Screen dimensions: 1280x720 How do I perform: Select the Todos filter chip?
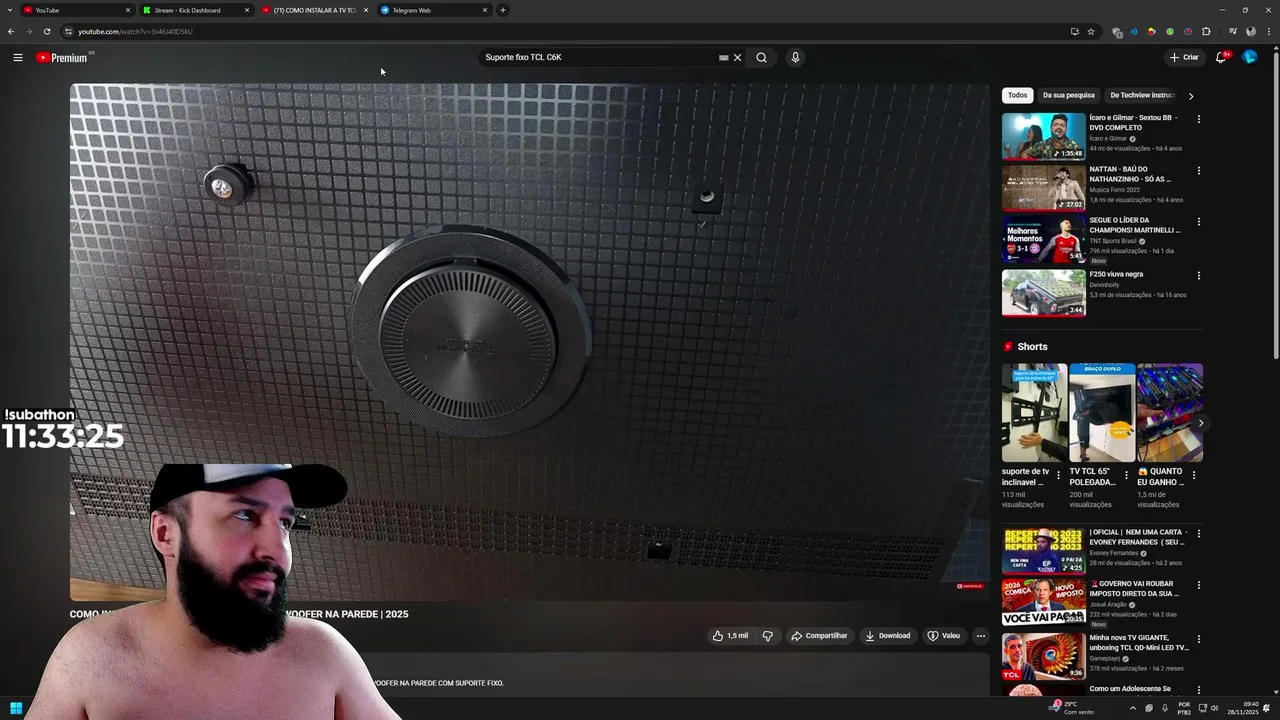pos(1017,95)
